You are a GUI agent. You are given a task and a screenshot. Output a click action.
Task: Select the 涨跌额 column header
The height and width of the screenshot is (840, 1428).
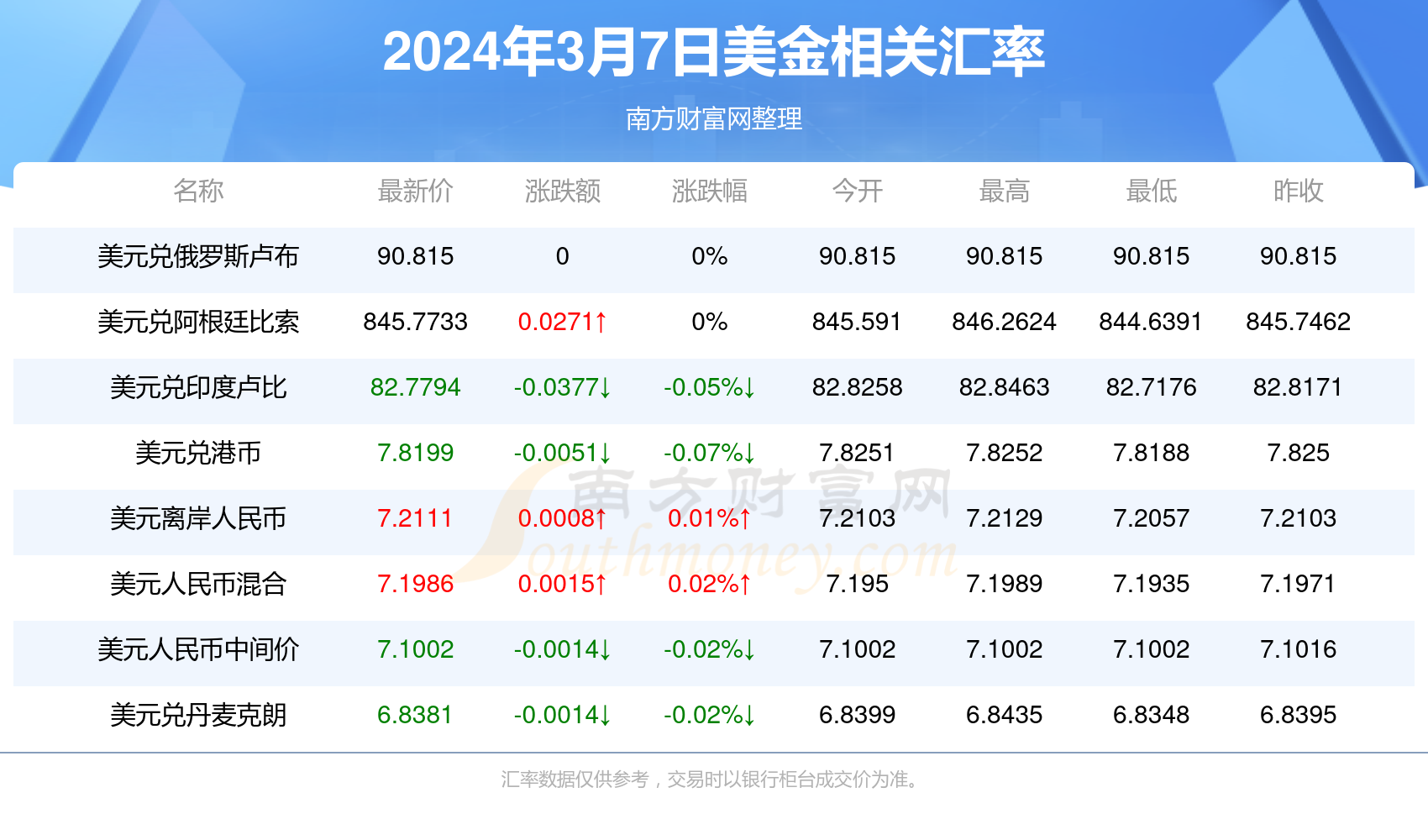pyautogui.click(x=562, y=191)
